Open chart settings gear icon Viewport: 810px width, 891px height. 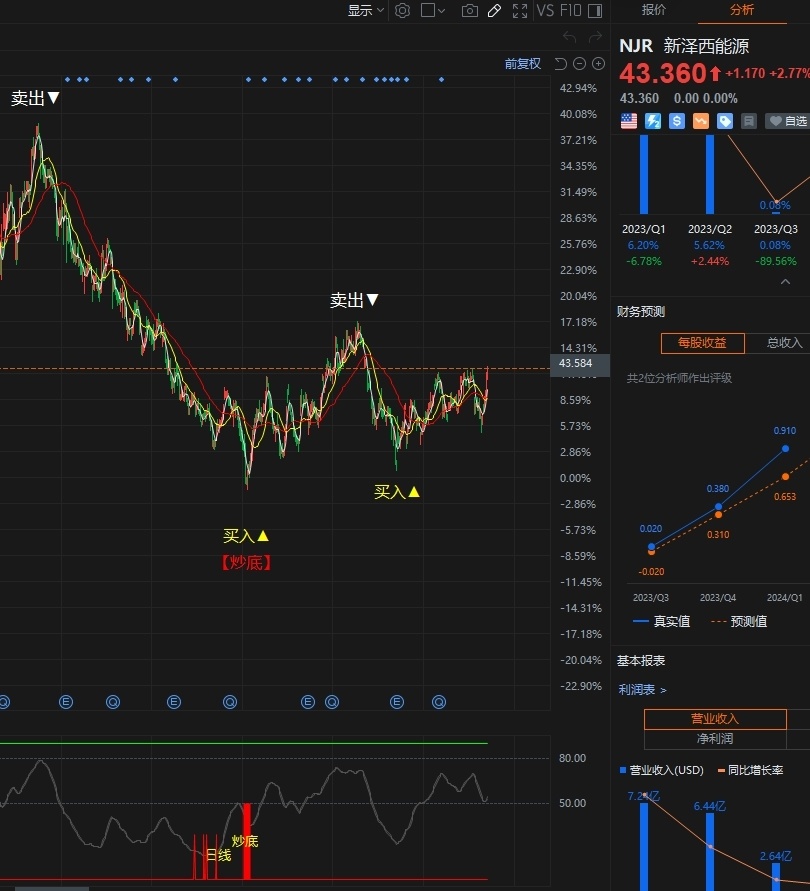(402, 10)
